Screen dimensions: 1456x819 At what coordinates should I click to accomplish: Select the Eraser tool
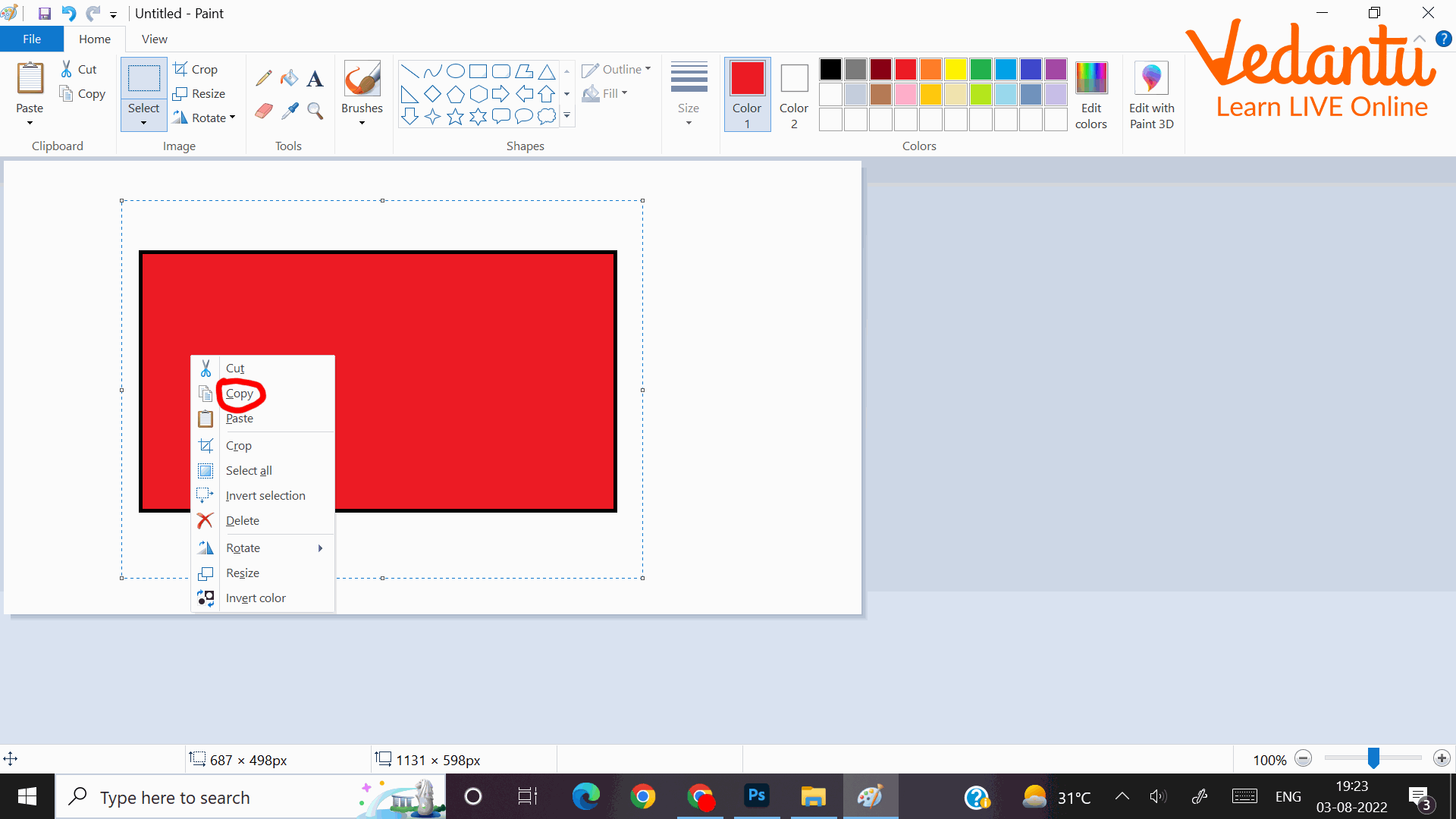(x=263, y=111)
